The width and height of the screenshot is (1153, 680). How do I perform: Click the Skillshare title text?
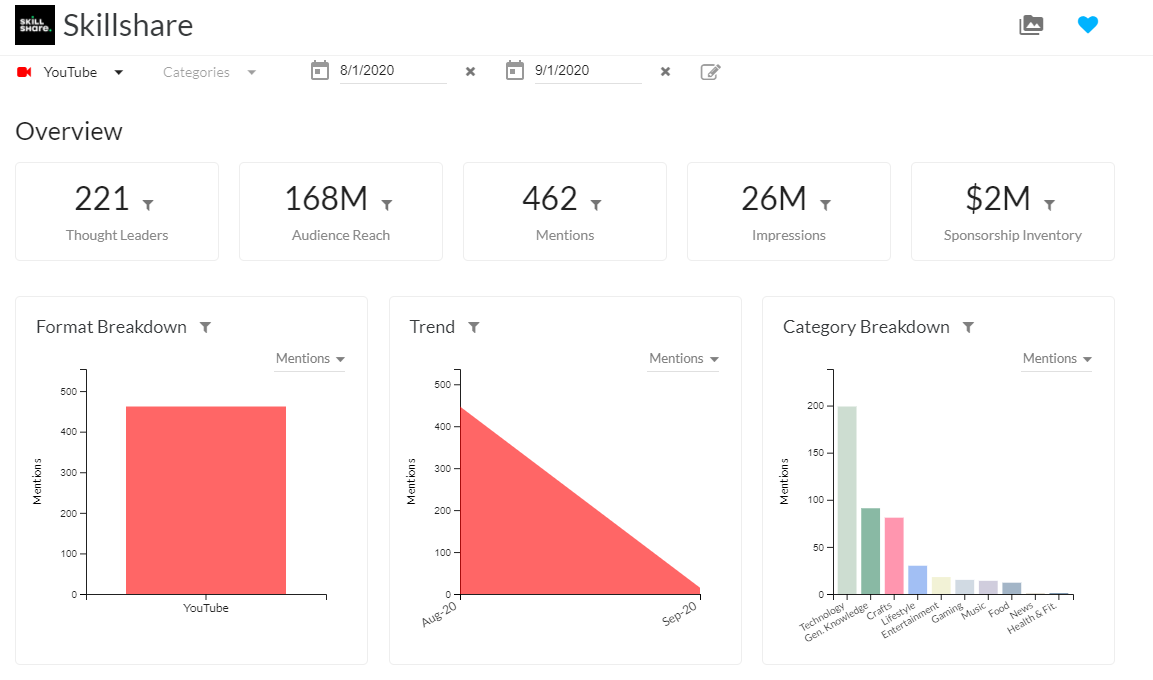[128, 26]
